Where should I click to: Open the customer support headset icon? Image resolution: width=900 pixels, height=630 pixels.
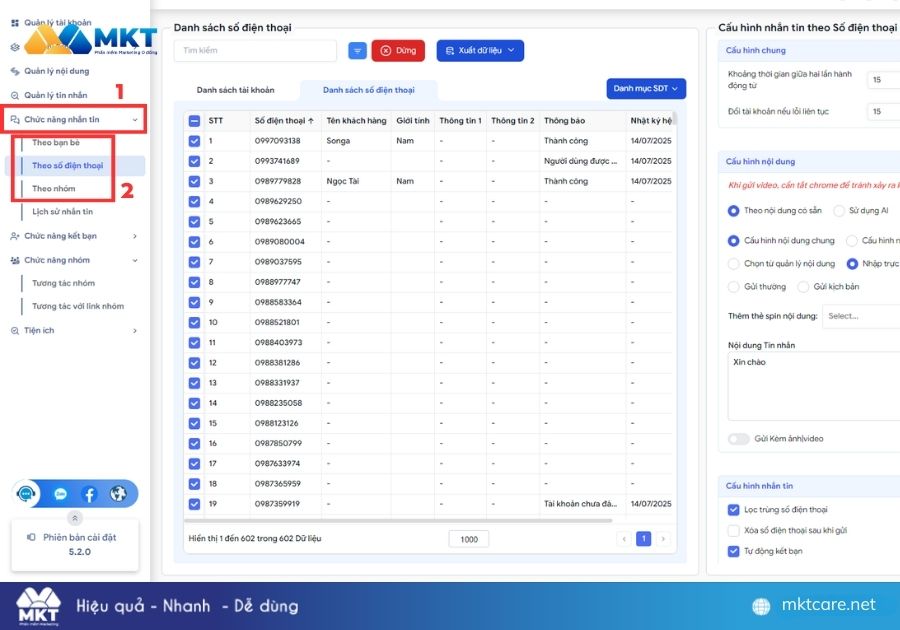[26, 493]
